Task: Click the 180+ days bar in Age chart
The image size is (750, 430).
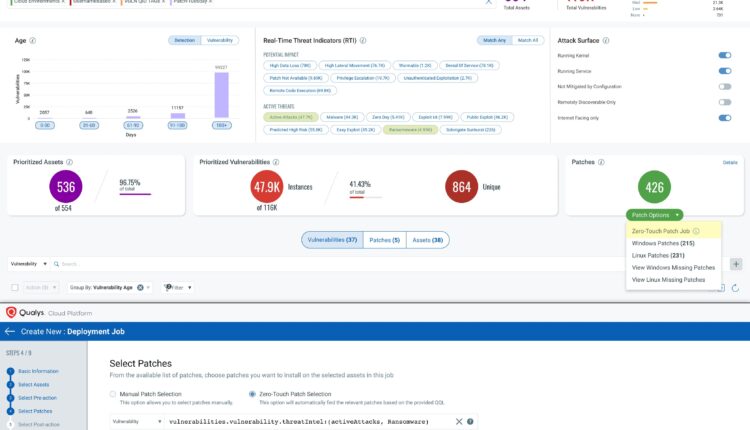Action: [221, 95]
